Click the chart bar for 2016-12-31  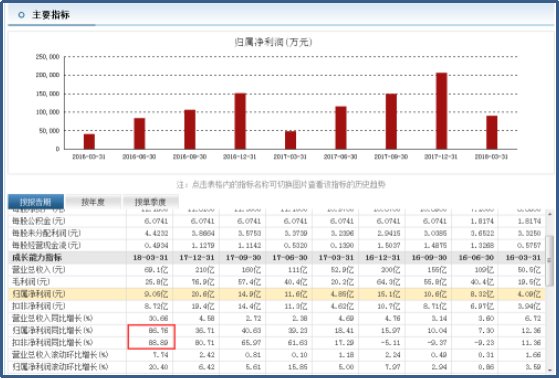click(x=240, y=121)
